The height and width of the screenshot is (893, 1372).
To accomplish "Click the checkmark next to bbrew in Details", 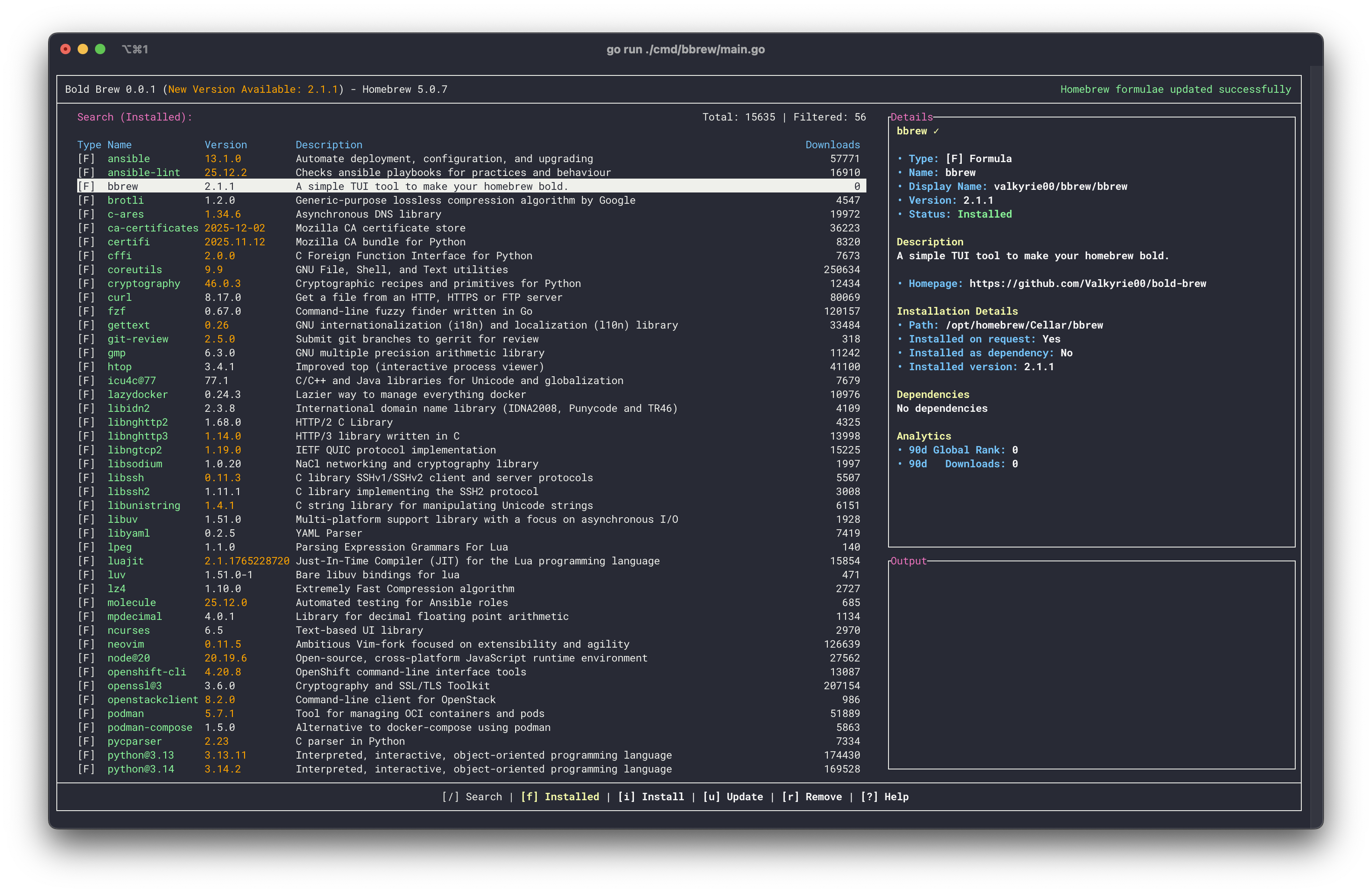I will (x=936, y=131).
